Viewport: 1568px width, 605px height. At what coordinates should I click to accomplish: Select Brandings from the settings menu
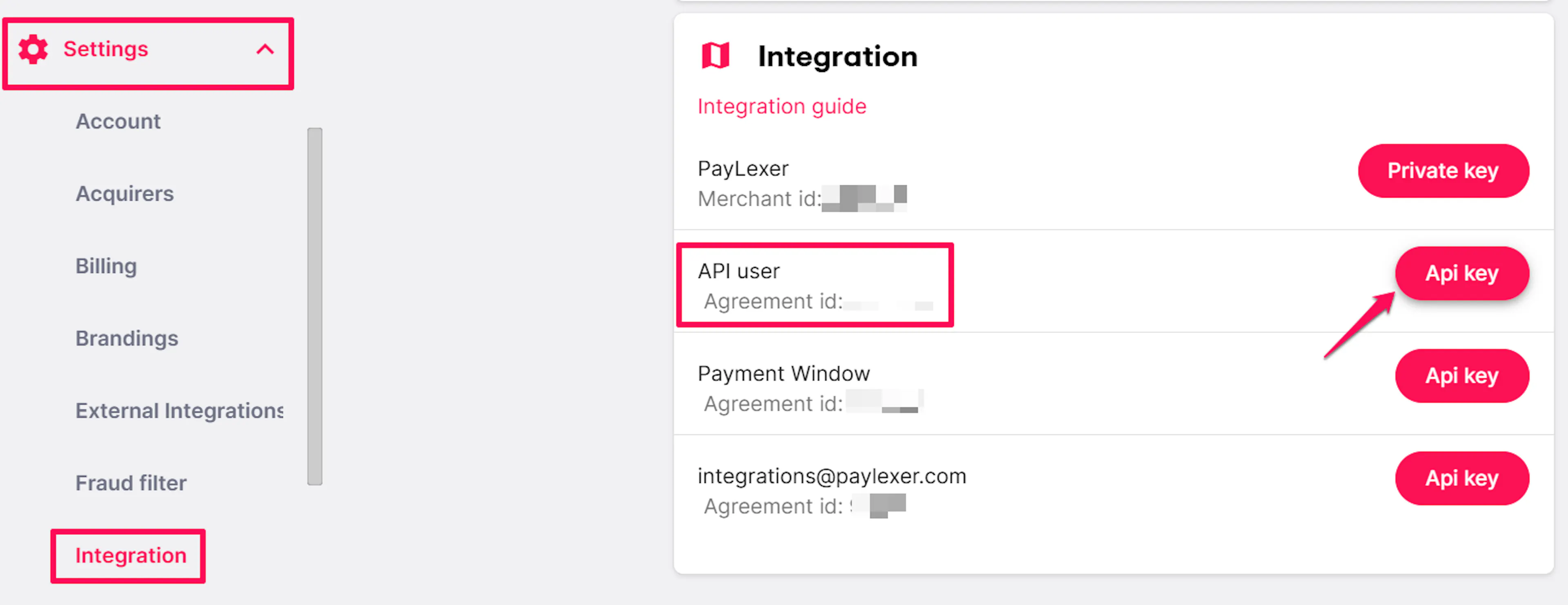[127, 338]
